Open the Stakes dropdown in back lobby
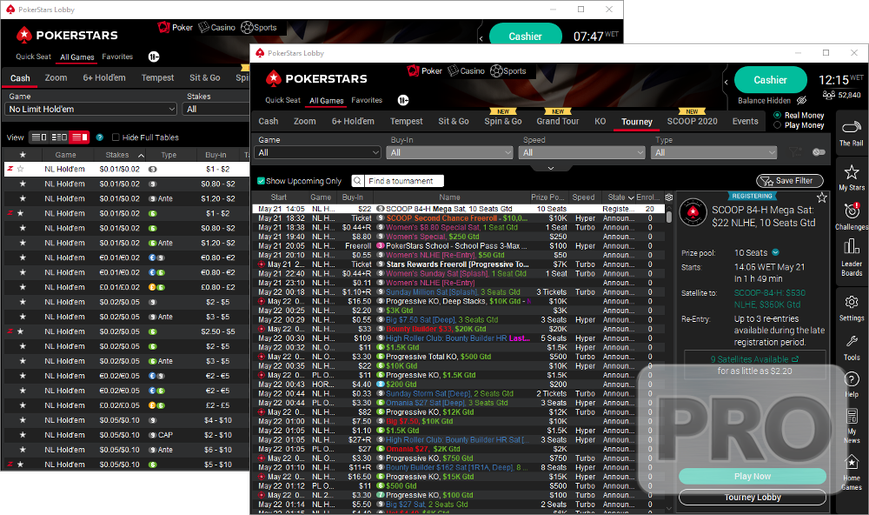The image size is (869, 515). 216,109
